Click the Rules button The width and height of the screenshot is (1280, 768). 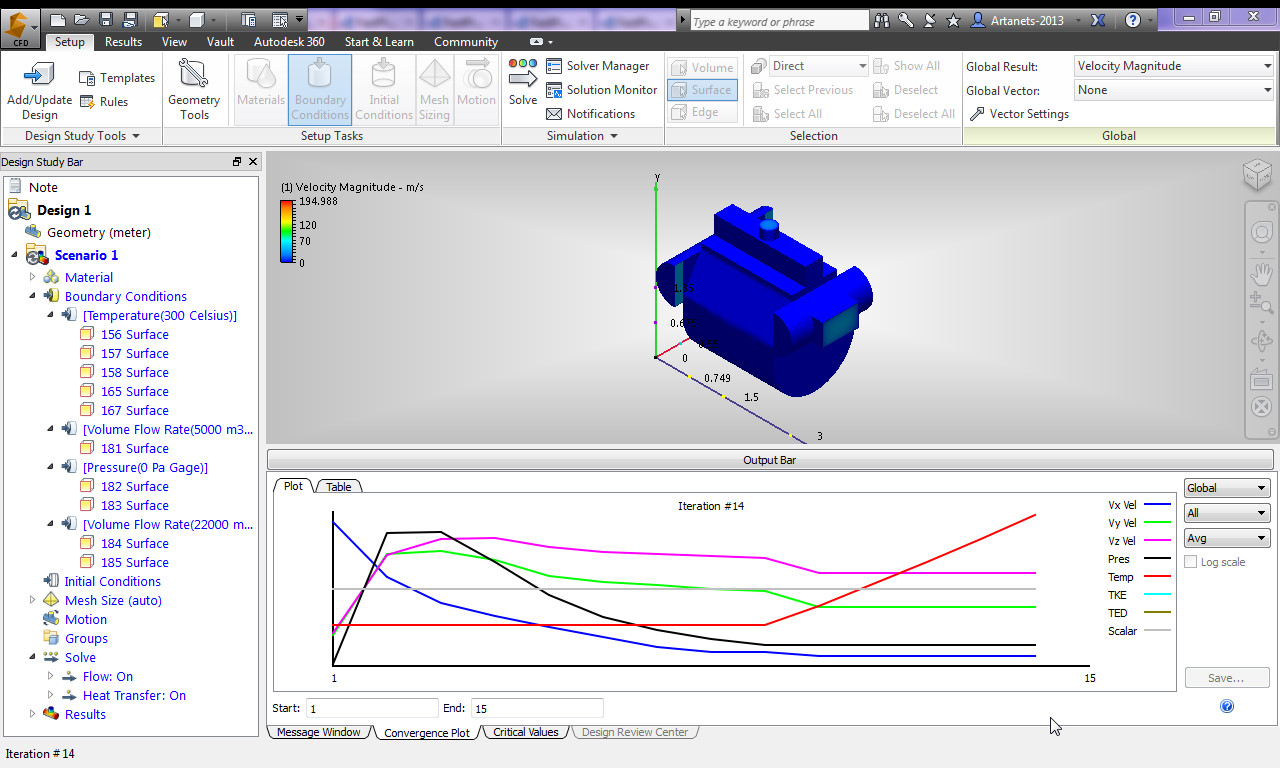coord(104,102)
